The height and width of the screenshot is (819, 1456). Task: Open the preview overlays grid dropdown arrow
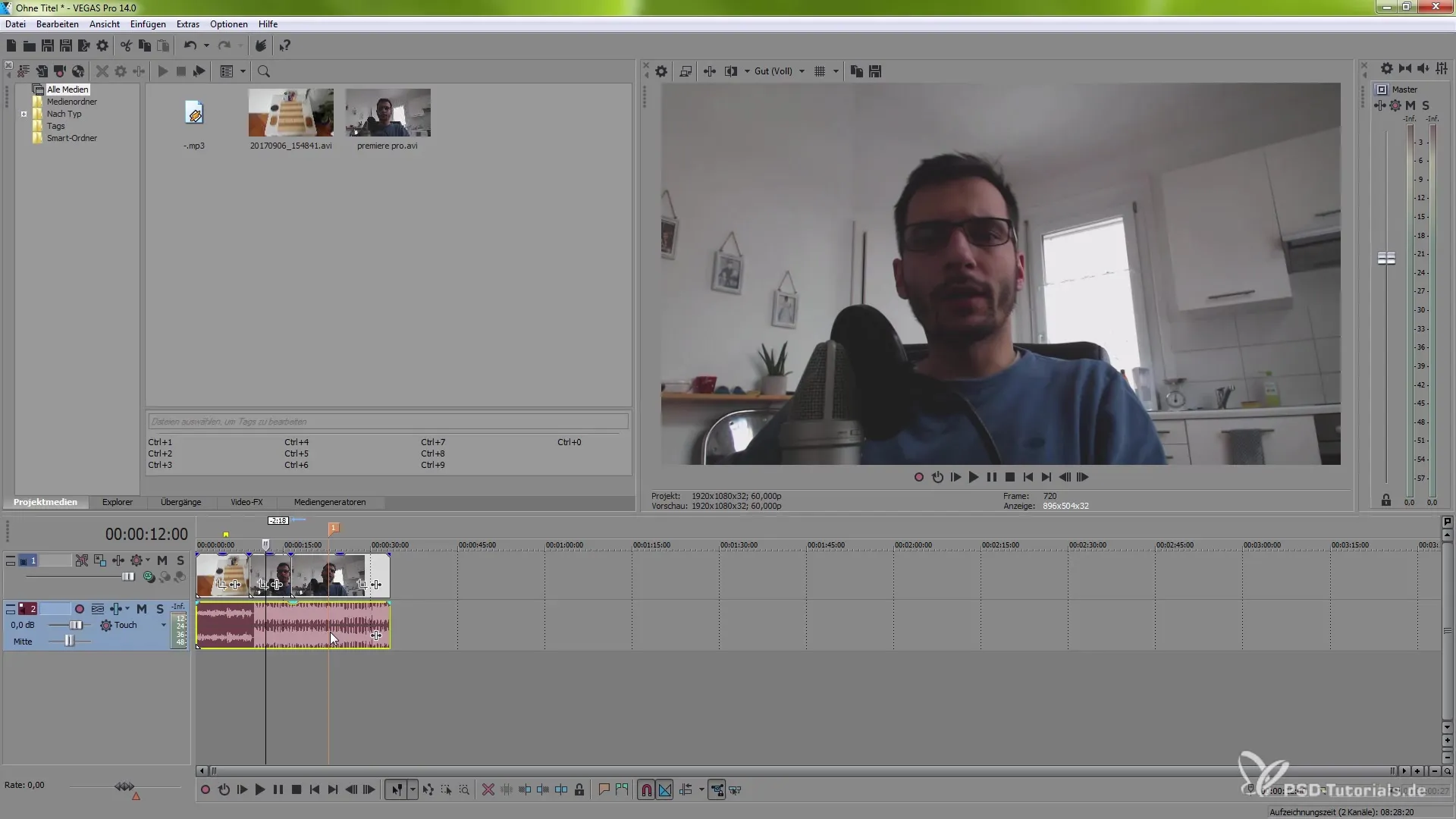[836, 71]
